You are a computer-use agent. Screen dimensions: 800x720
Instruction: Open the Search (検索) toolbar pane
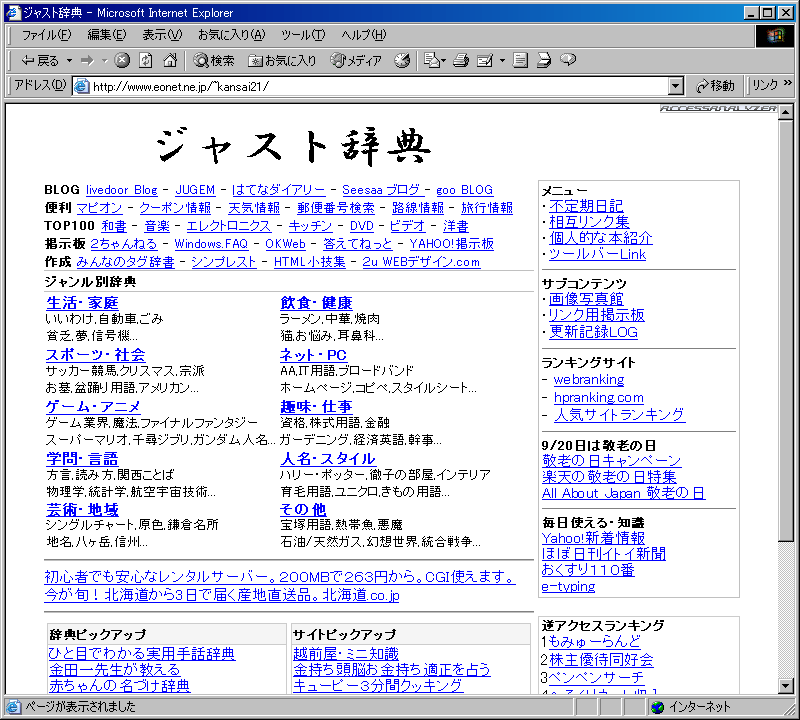point(214,61)
